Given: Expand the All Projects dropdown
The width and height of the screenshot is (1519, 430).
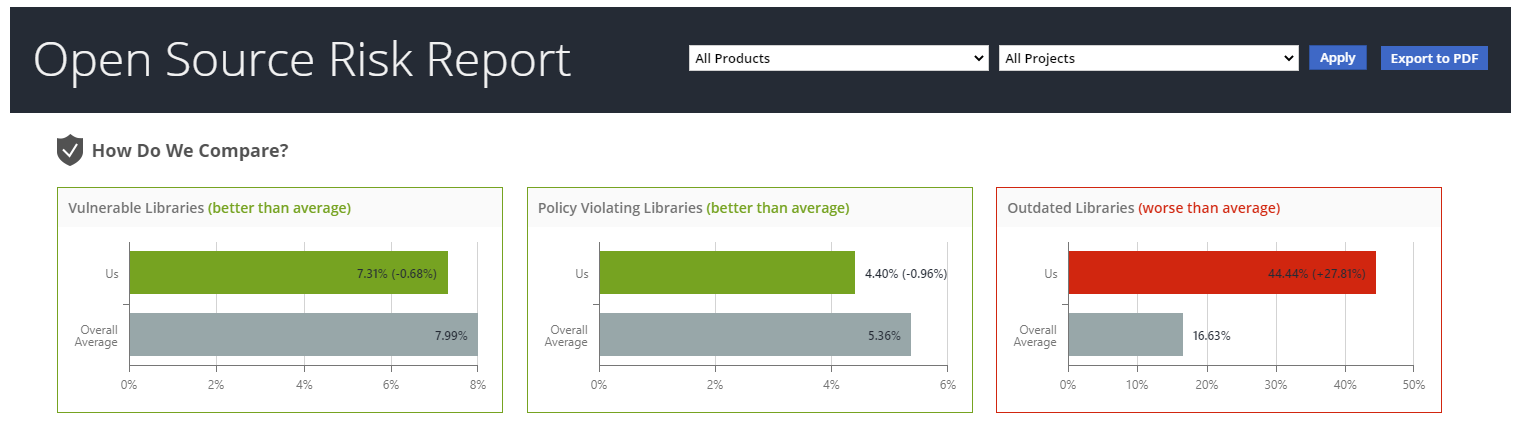Looking at the screenshot, I should (x=1148, y=58).
